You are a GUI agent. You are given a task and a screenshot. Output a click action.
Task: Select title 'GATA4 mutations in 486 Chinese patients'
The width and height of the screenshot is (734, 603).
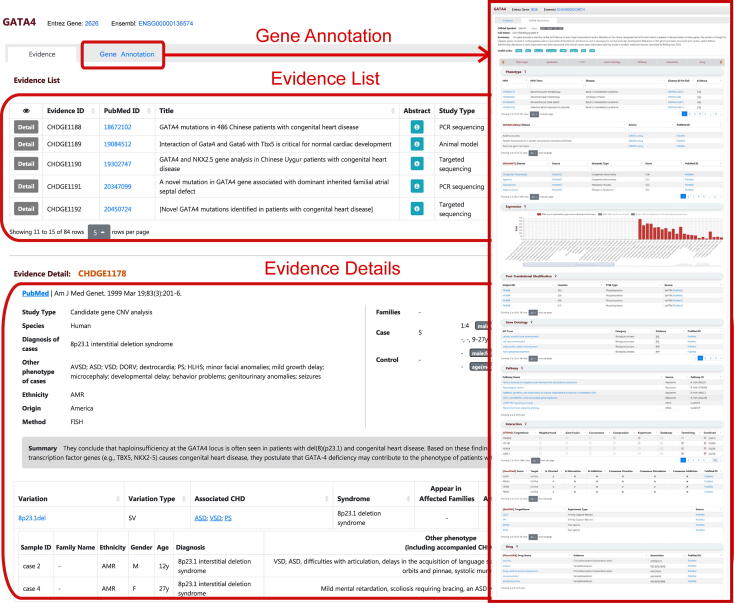(259, 127)
